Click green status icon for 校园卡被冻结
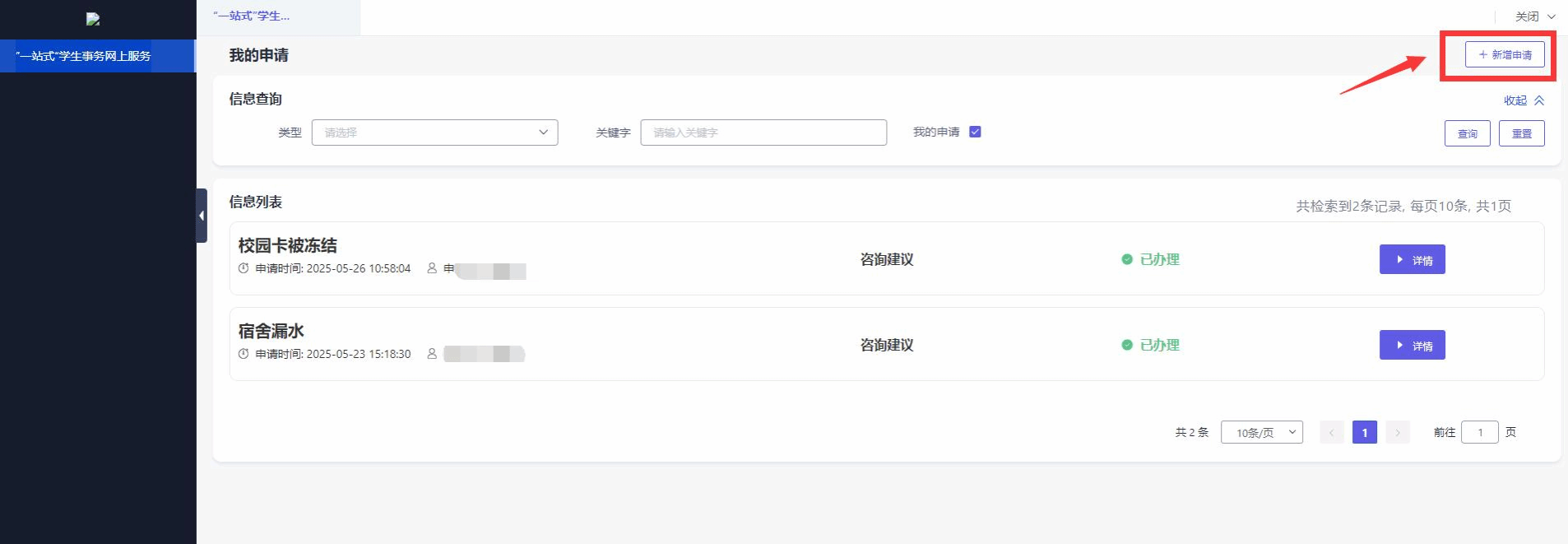The image size is (1568, 544). pyautogui.click(x=1127, y=259)
